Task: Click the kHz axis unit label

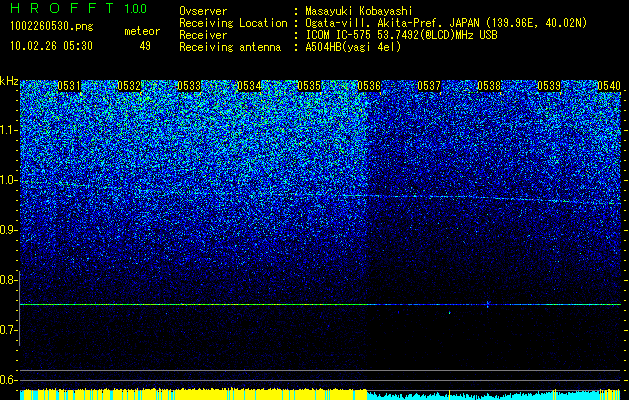Action: coord(9,81)
